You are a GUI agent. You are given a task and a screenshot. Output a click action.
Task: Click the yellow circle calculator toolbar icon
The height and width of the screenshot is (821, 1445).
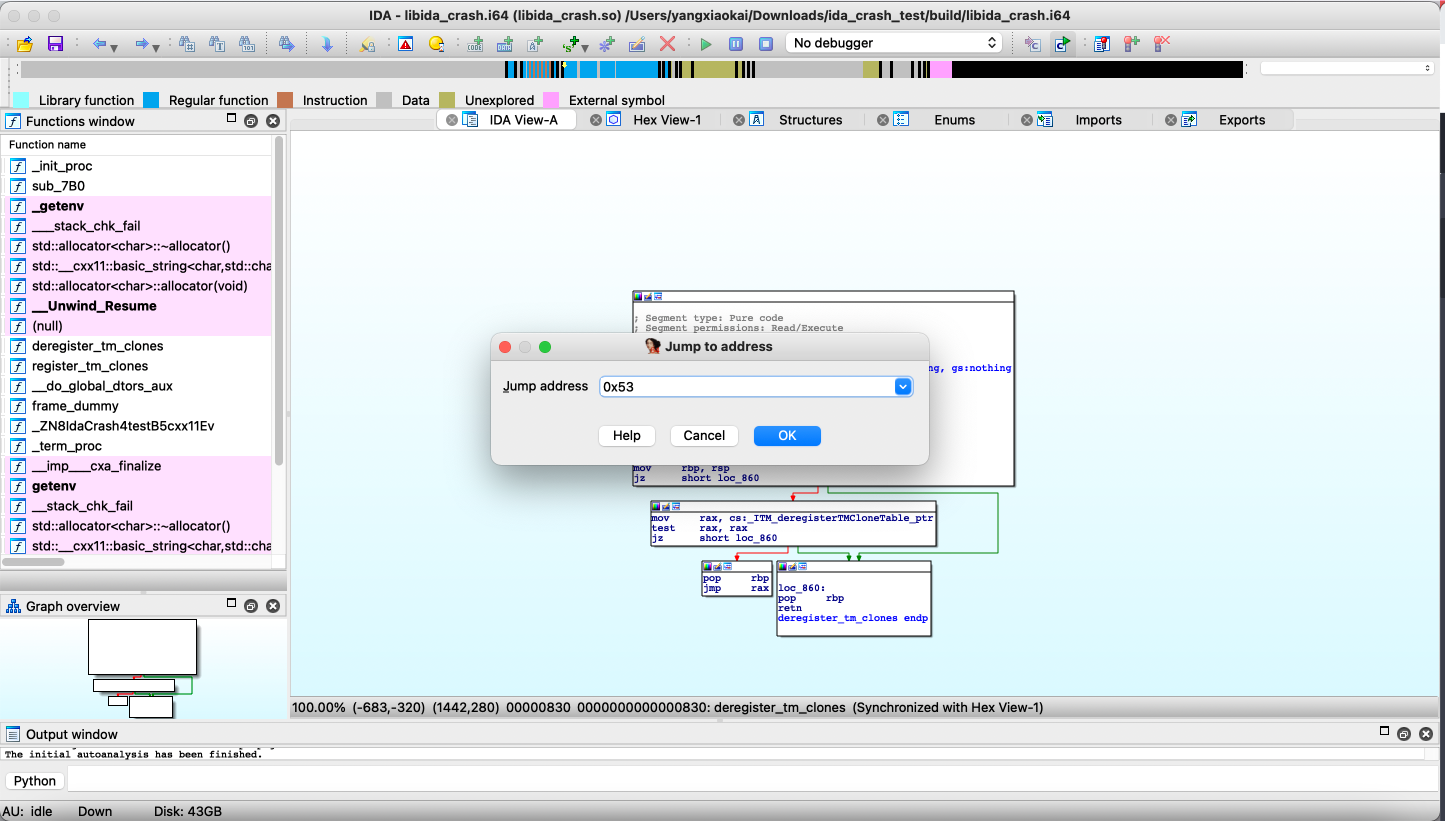tap(436, 44)
